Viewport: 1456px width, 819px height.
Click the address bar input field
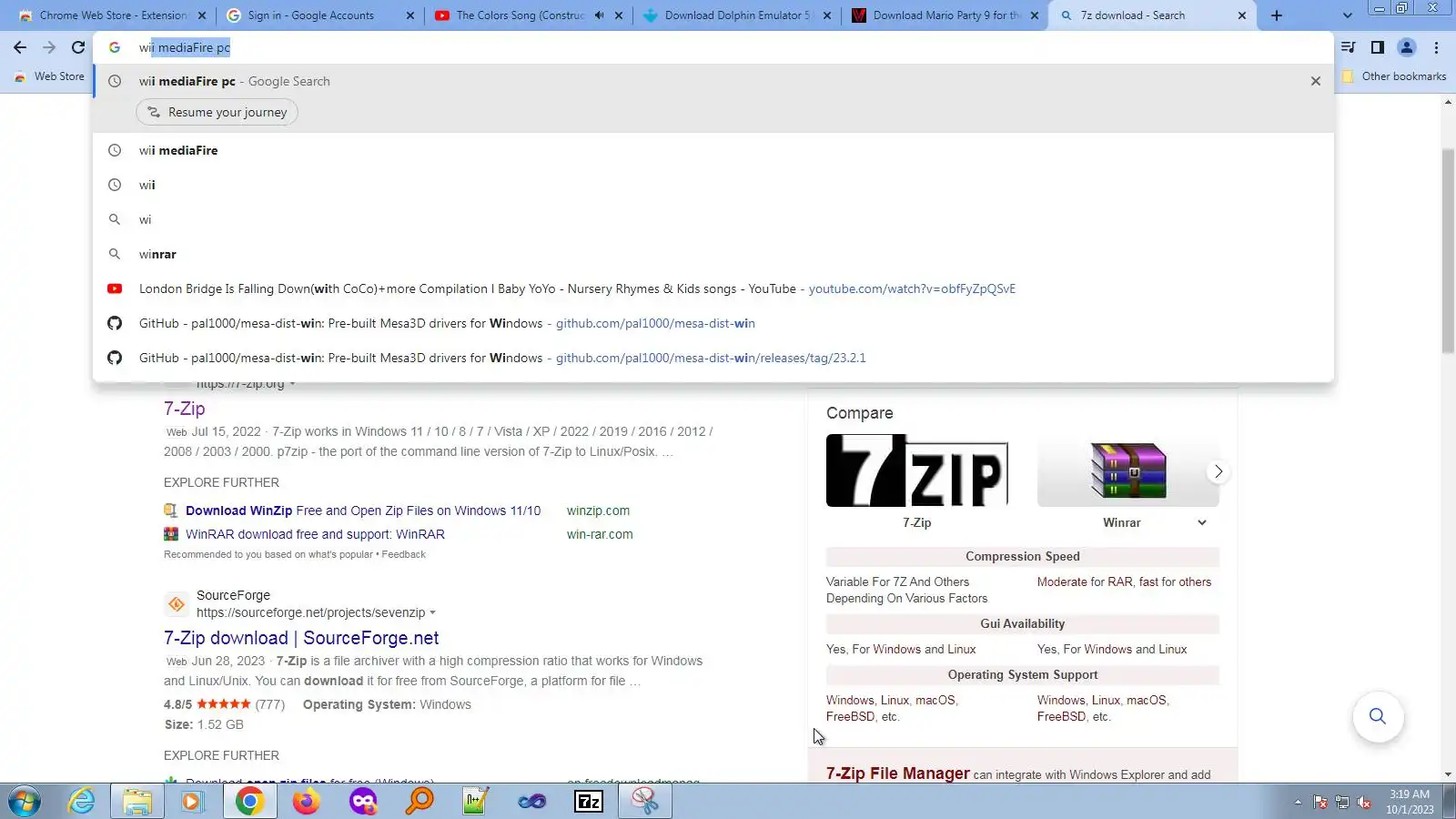coord(713,47)
